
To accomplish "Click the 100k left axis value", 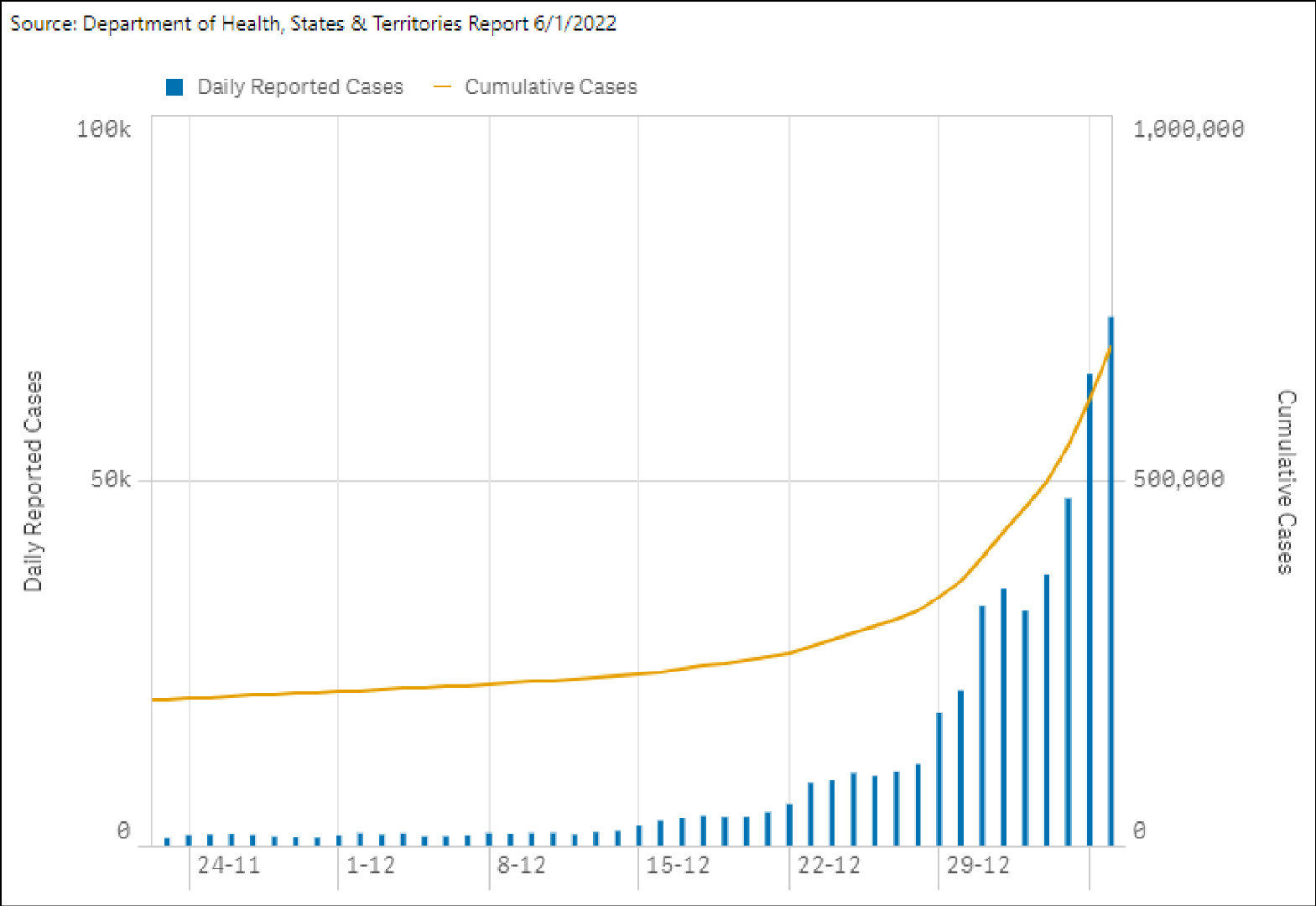I will [104, 129].
